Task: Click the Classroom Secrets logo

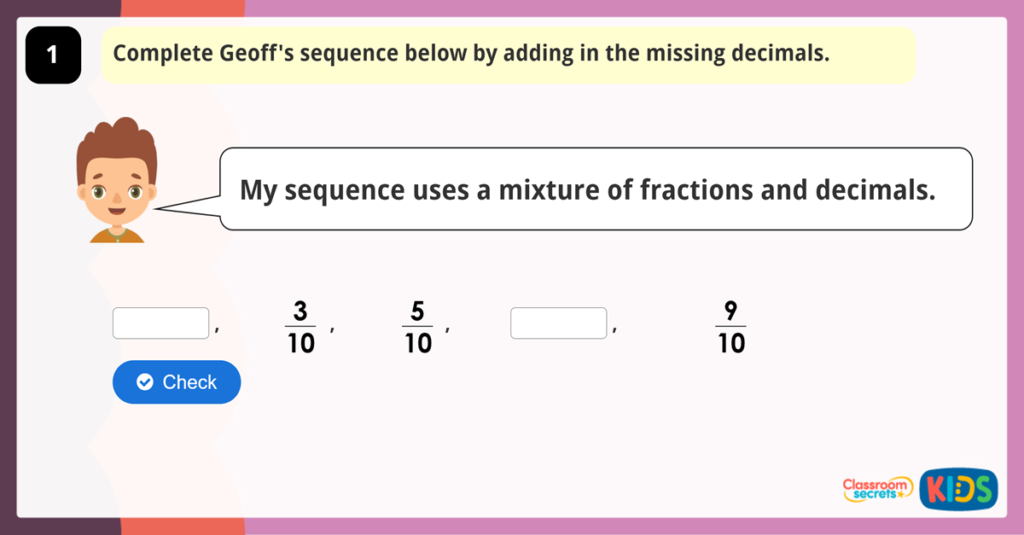Action: pyautogui.click(x=877, y=489)
